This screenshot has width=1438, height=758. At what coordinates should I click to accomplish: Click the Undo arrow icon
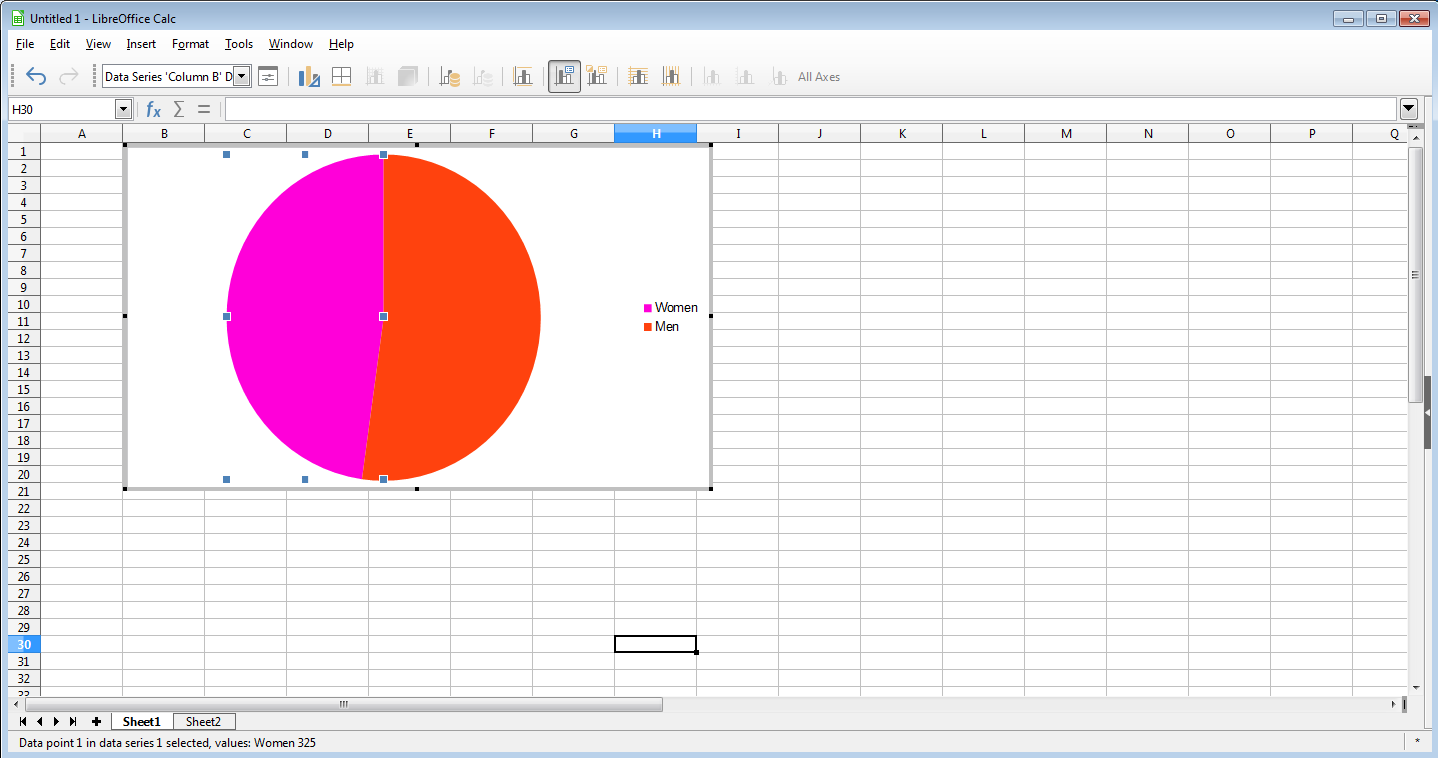click(36, 76)
